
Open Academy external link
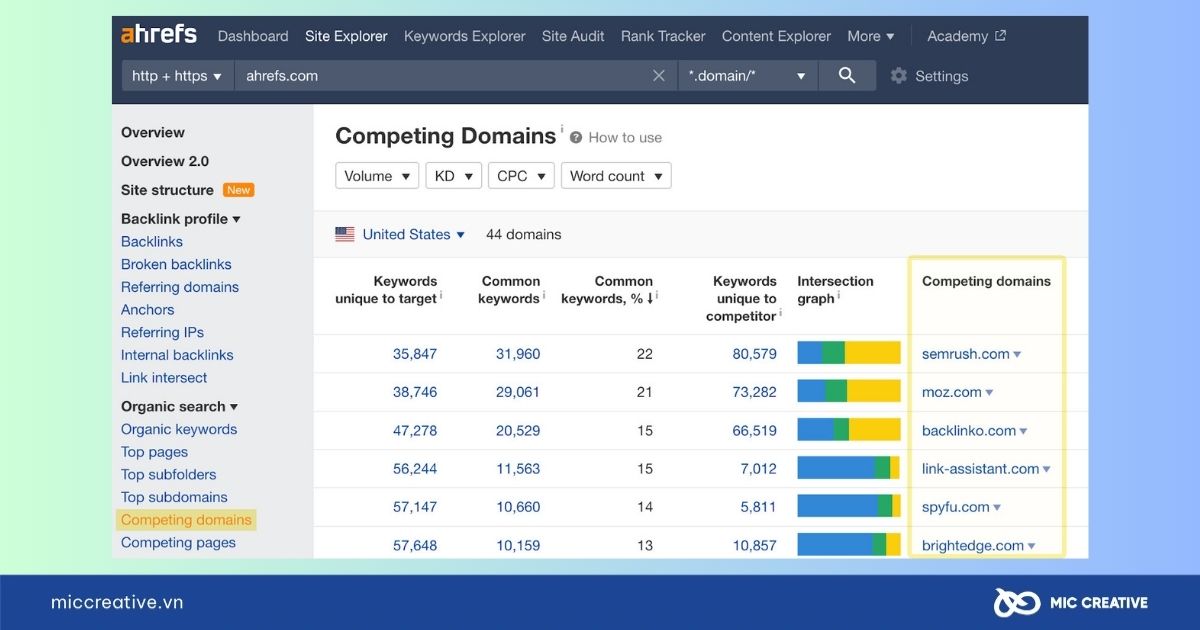pos(966,36)
